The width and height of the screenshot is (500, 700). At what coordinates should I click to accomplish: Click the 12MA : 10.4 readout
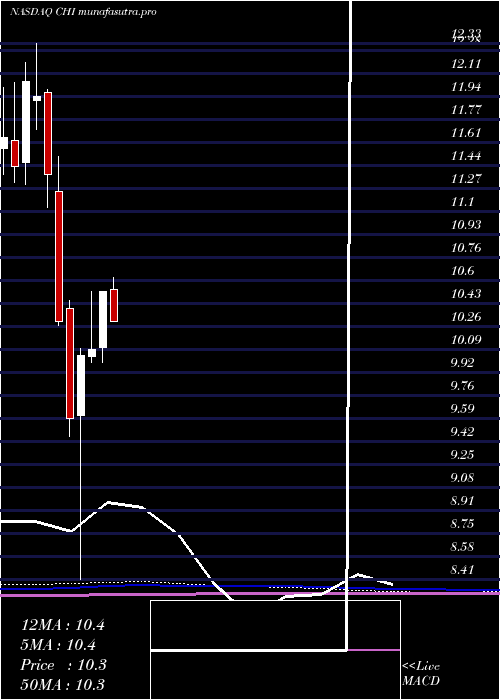pyautogui.click(x=63, y=625)
